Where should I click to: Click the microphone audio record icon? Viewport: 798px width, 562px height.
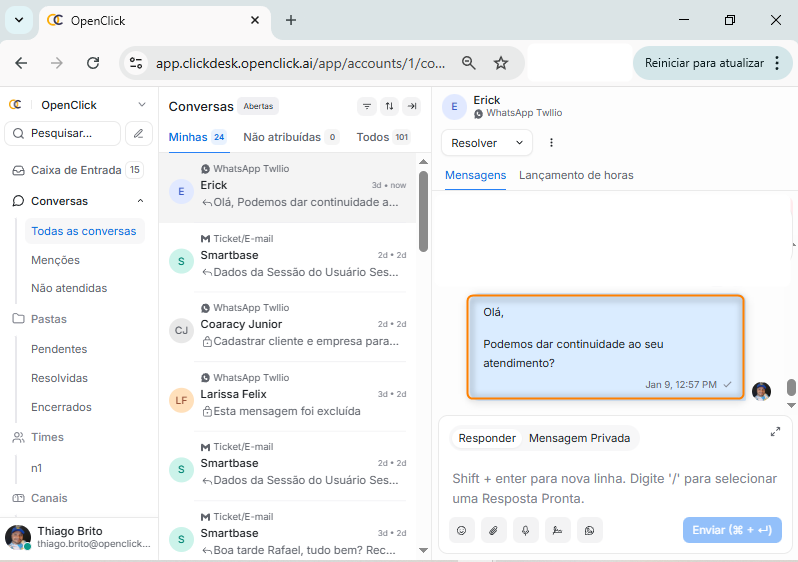click(525, 530)
